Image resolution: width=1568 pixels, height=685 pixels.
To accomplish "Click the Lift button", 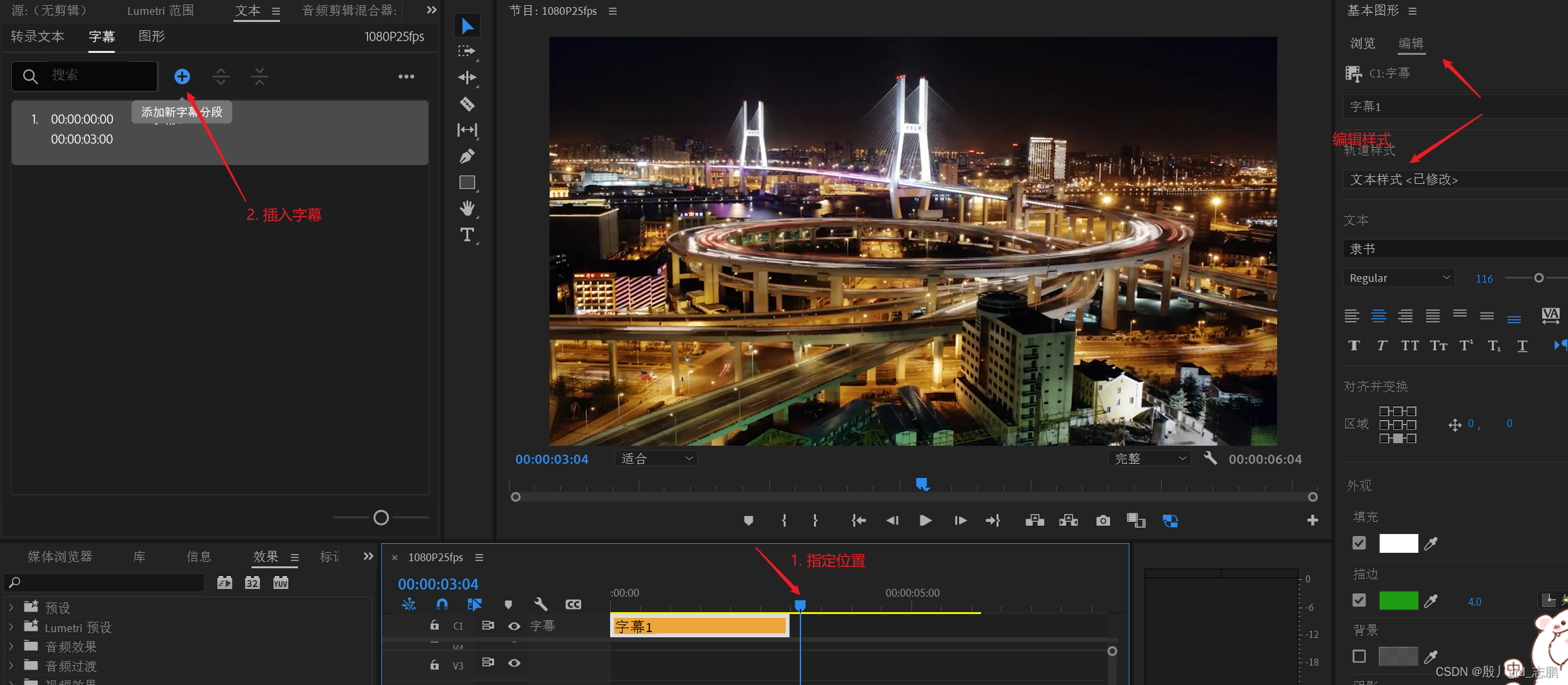I will pos(1035,520).
